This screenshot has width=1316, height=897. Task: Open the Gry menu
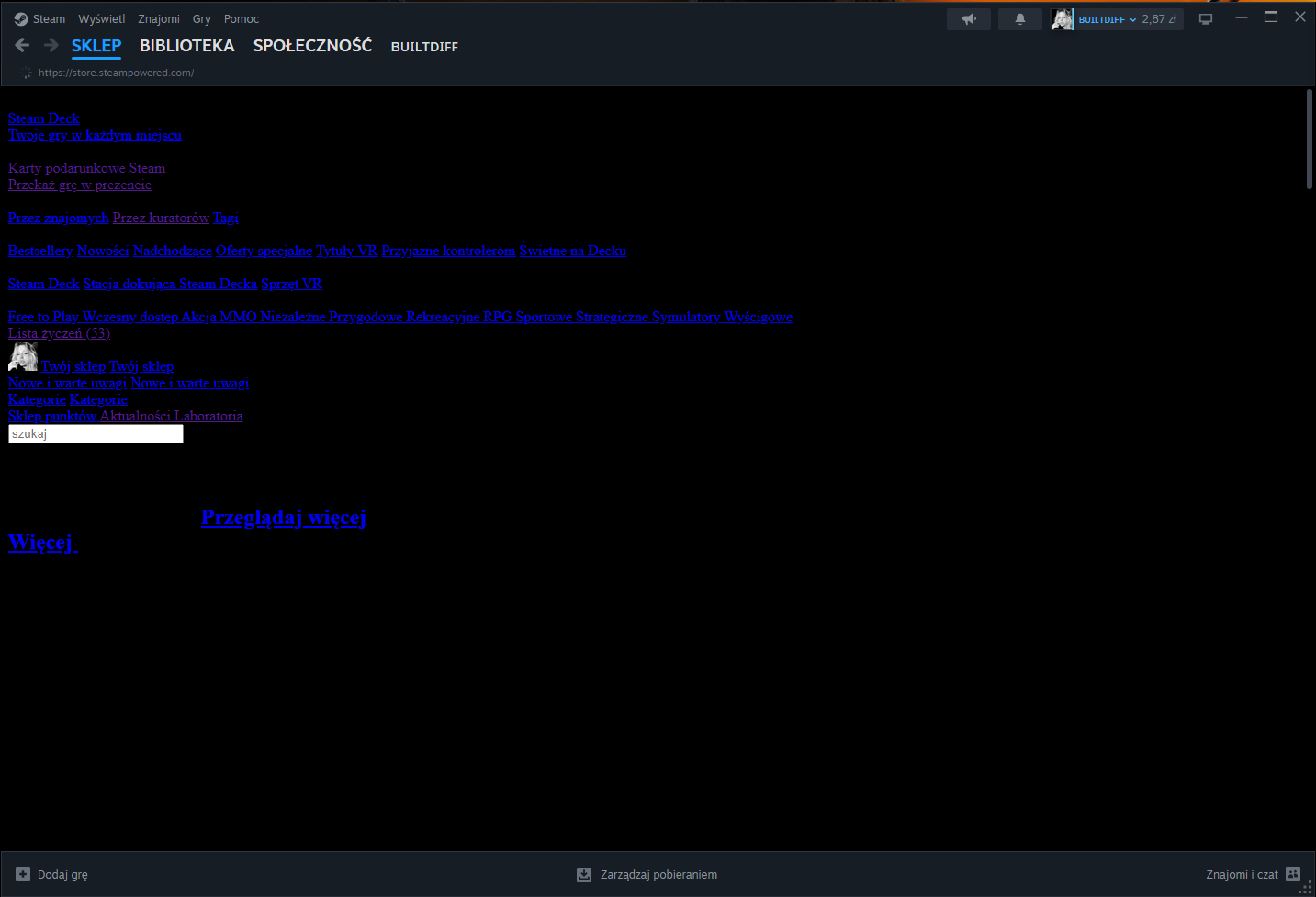tap(202, 19)
